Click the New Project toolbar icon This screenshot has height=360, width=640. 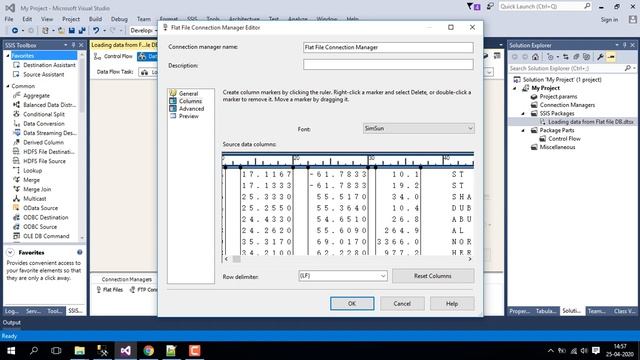[45, 31]
